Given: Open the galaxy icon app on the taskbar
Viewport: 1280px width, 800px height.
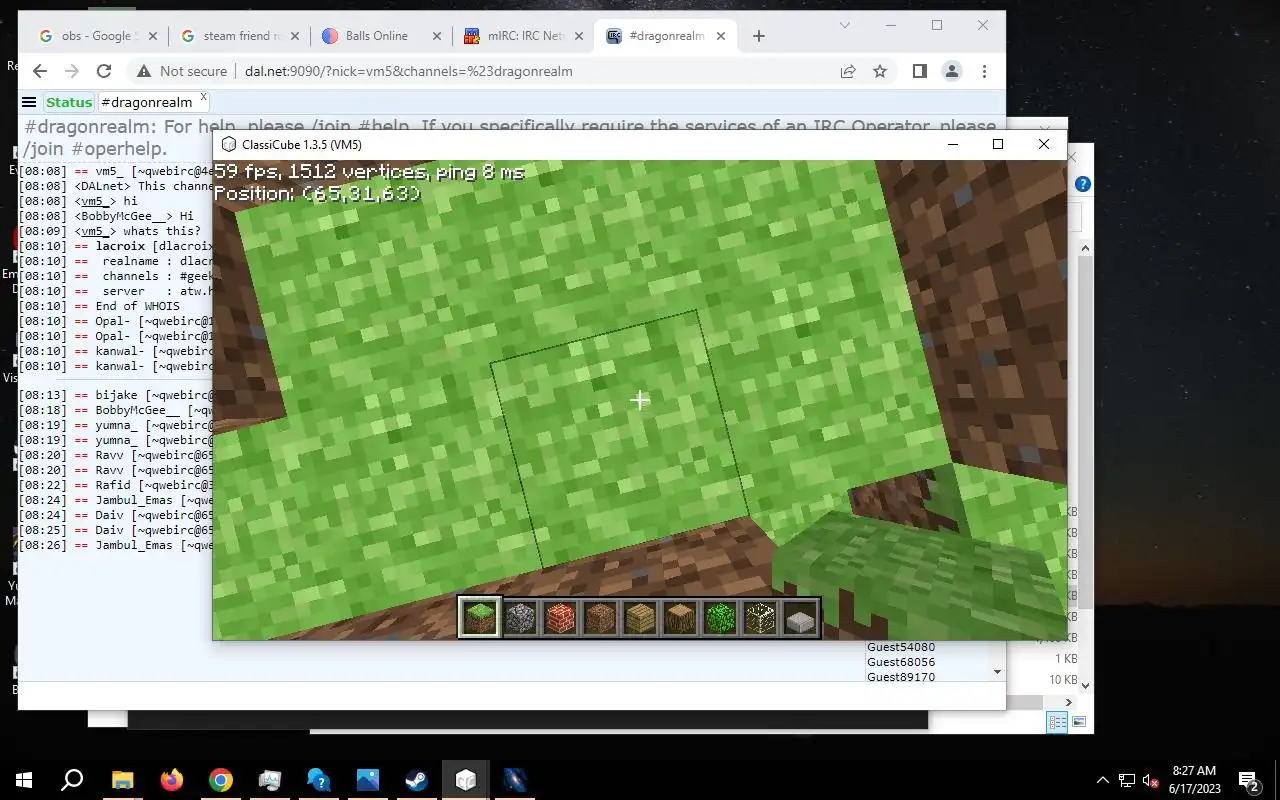Looking at the screenshot, I should 514,780.
